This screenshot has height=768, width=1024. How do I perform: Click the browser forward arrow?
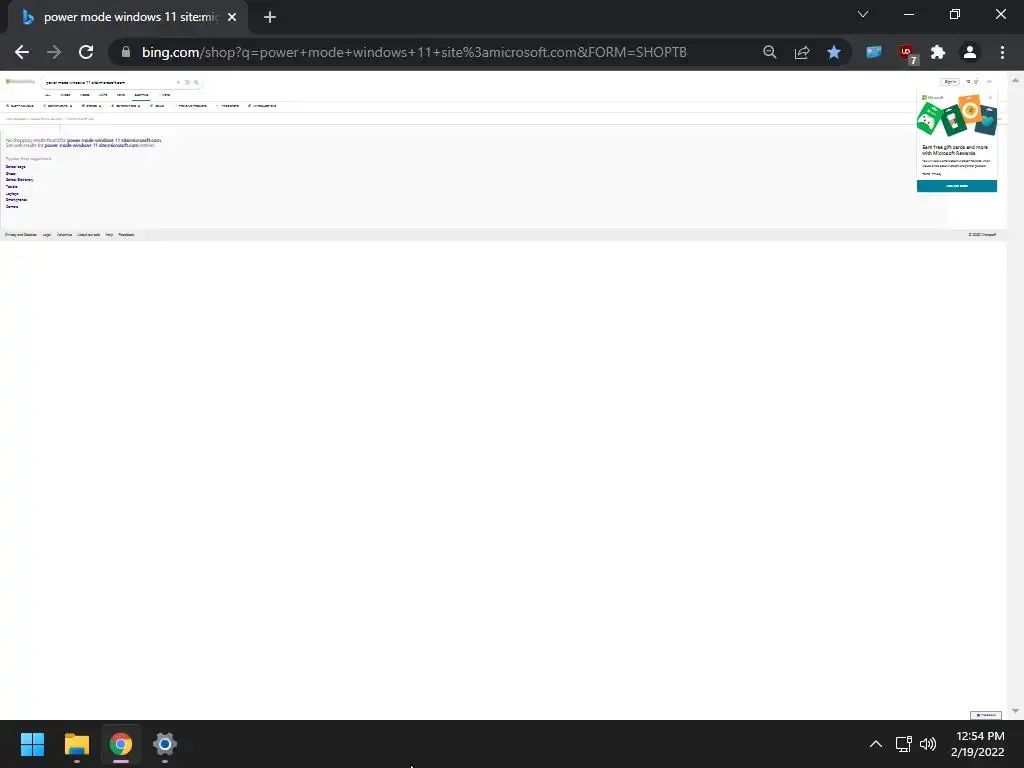pos(54,52)
